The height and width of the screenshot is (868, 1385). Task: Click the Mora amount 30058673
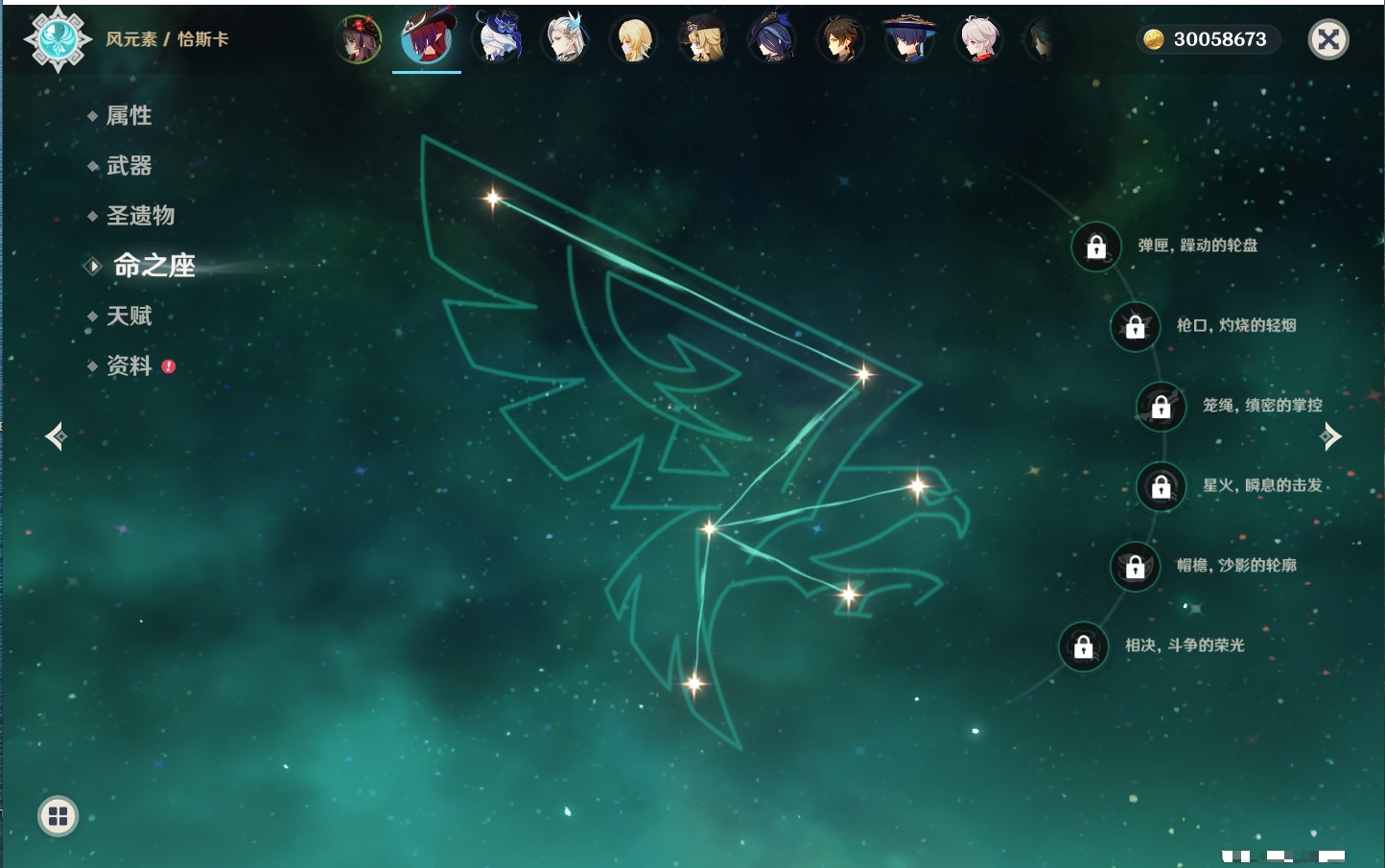click(x=1220, y=39)
